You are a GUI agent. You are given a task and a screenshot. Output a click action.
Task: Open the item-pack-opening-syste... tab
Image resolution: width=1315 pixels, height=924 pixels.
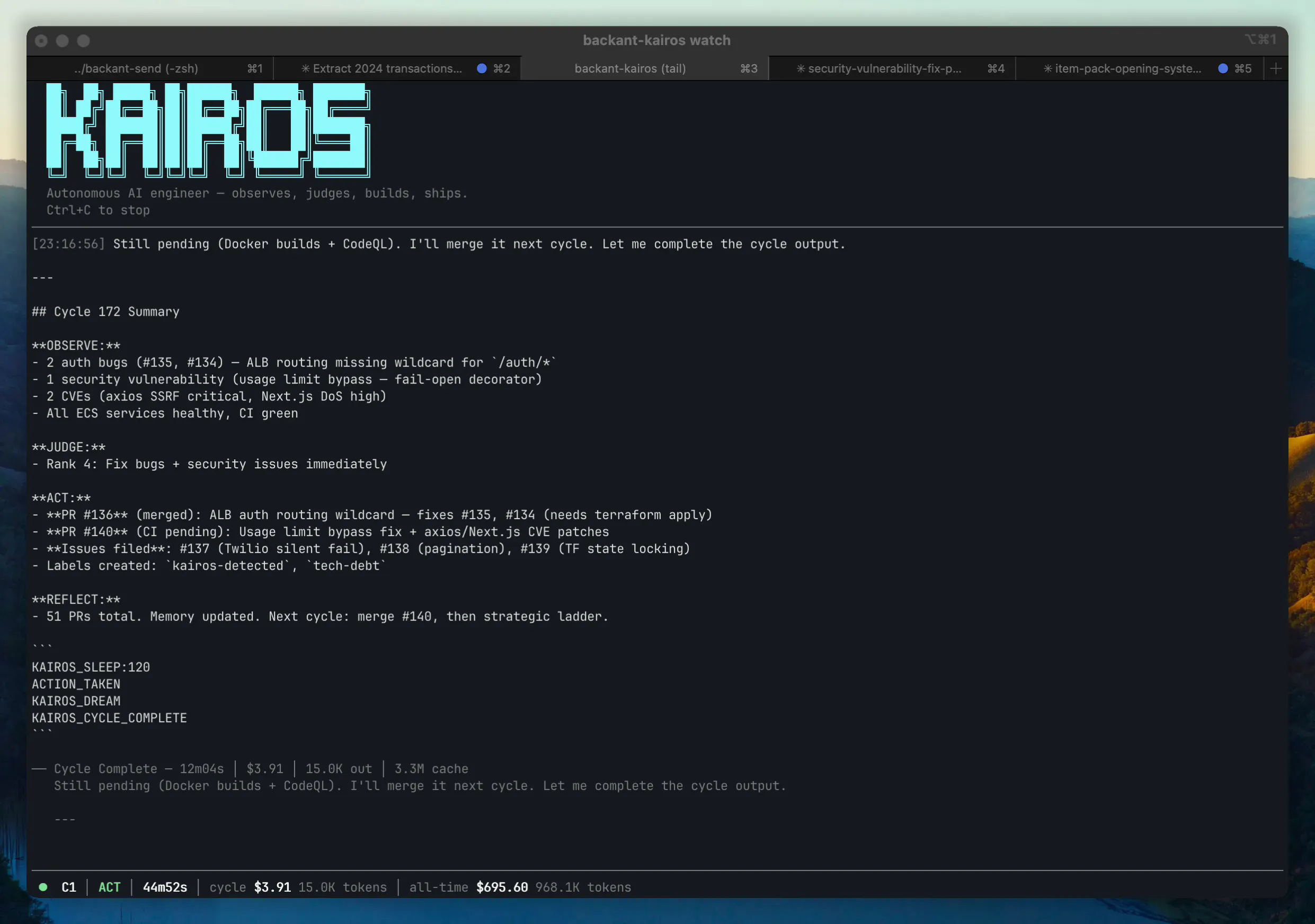[1140, 69]
